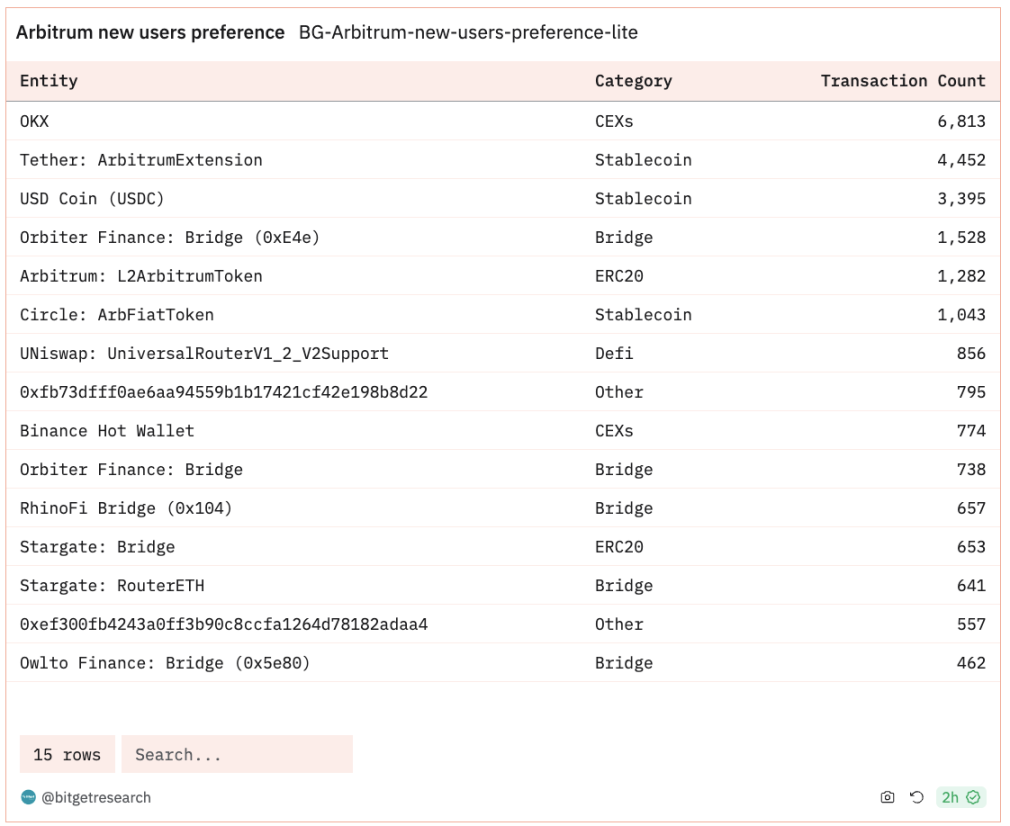Select the Owlto Finance: Bridge (0x5e80) cell
1010x826 pixels.
coord(165,662)
